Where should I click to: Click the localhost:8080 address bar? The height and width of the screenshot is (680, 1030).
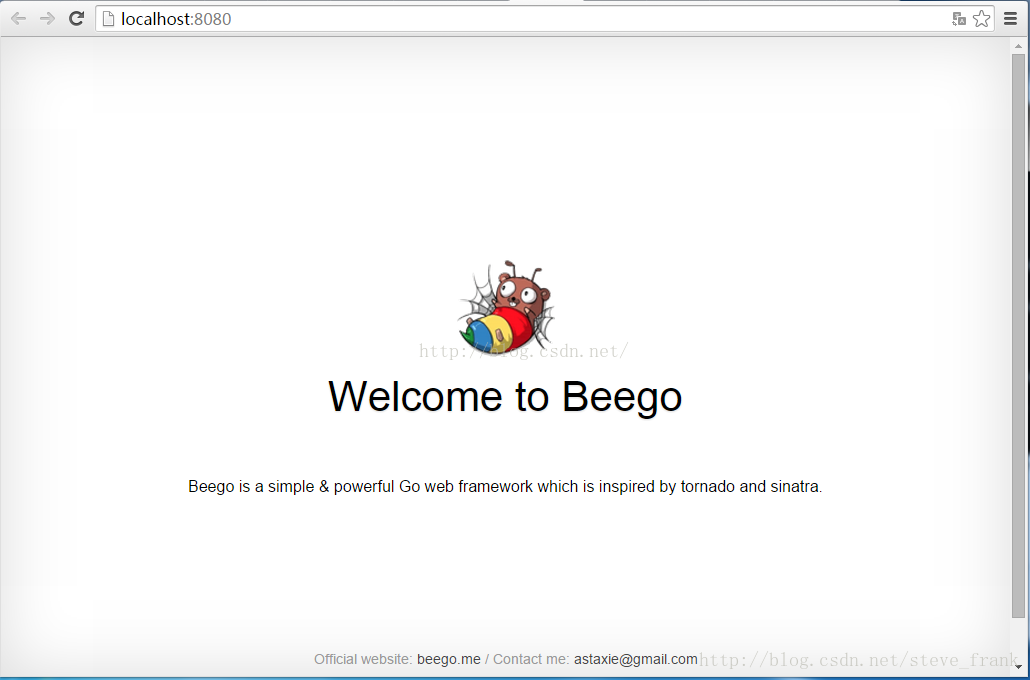coord(544,19)
